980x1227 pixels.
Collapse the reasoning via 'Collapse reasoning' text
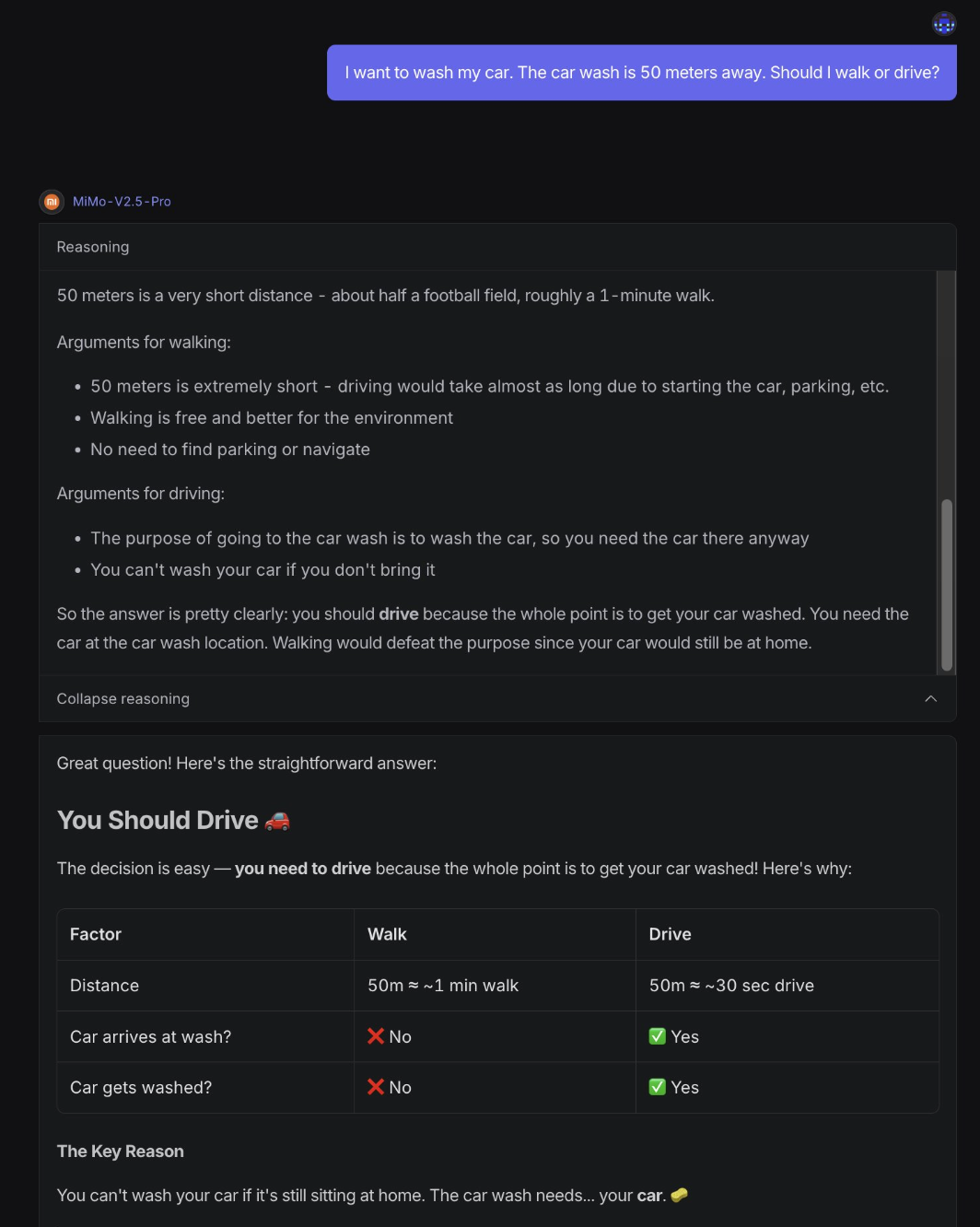pos(122,698)
